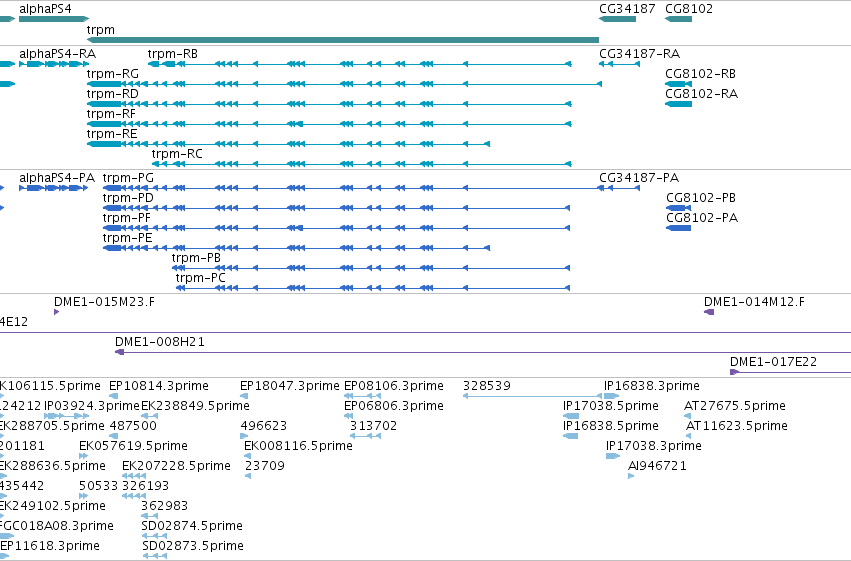Open EST EK238849.5prime
Screen dimensions: 851x561
coord(195,406)
